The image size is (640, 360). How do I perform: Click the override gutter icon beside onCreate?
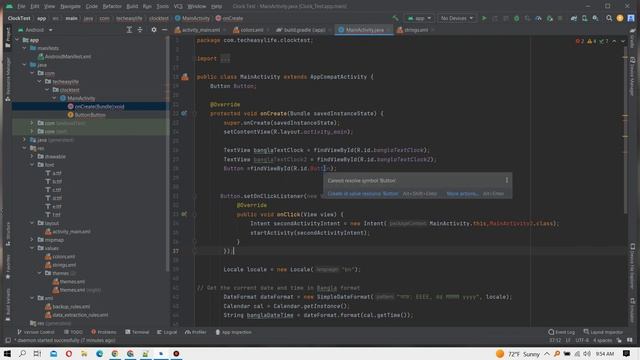pyautogui.click(x=184, y=113)
